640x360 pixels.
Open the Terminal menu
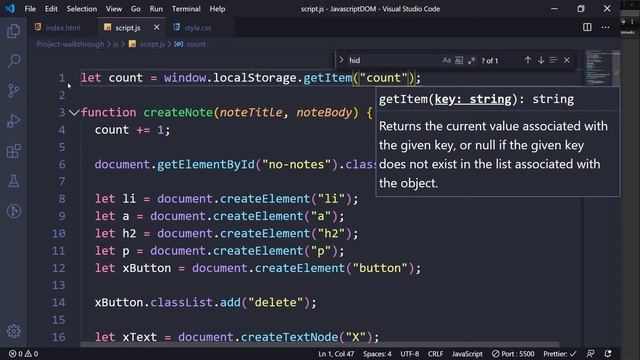(x=186, y=9)
